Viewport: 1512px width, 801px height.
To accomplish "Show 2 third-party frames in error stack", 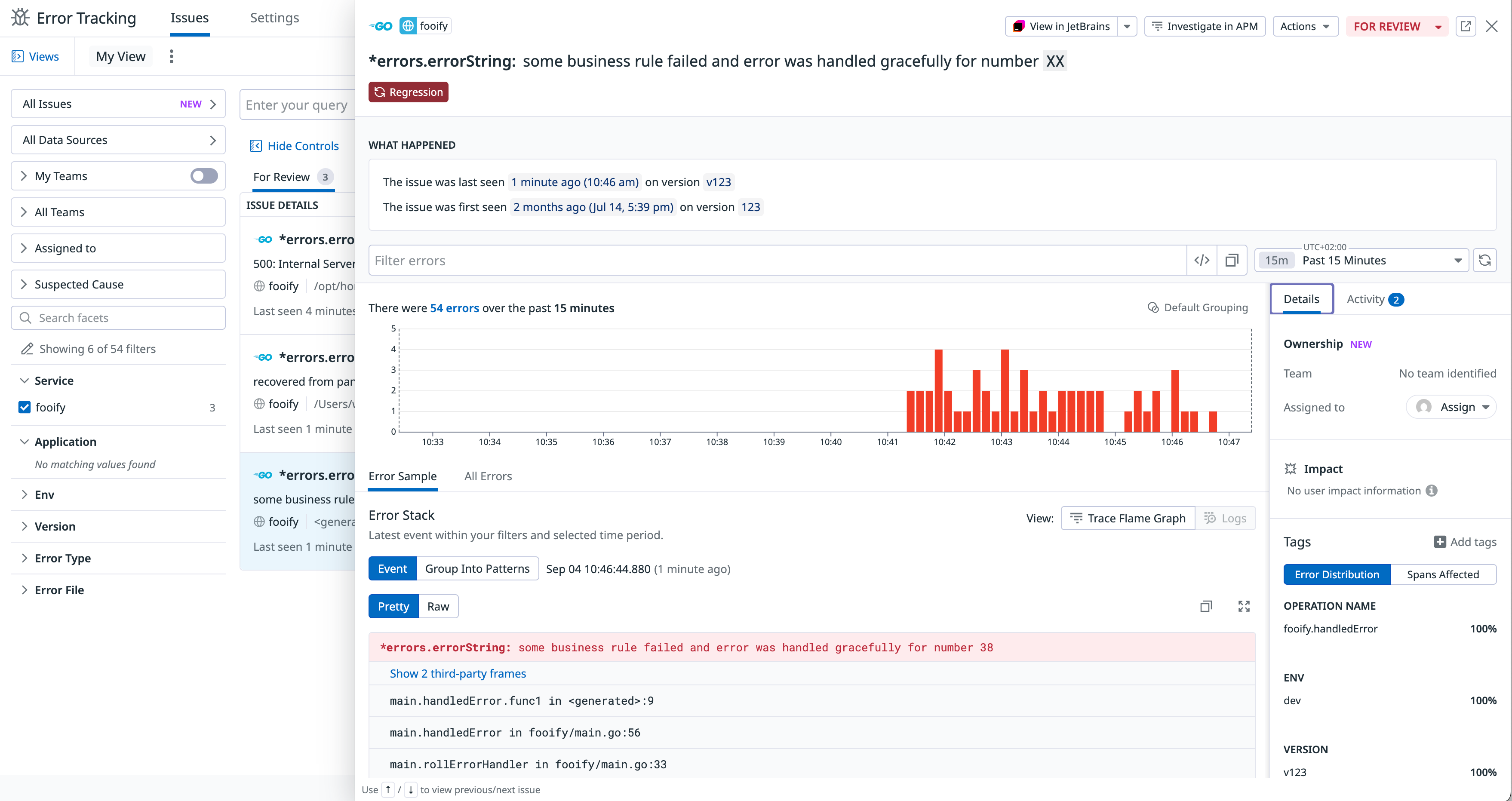I will [x=457, y=673].
